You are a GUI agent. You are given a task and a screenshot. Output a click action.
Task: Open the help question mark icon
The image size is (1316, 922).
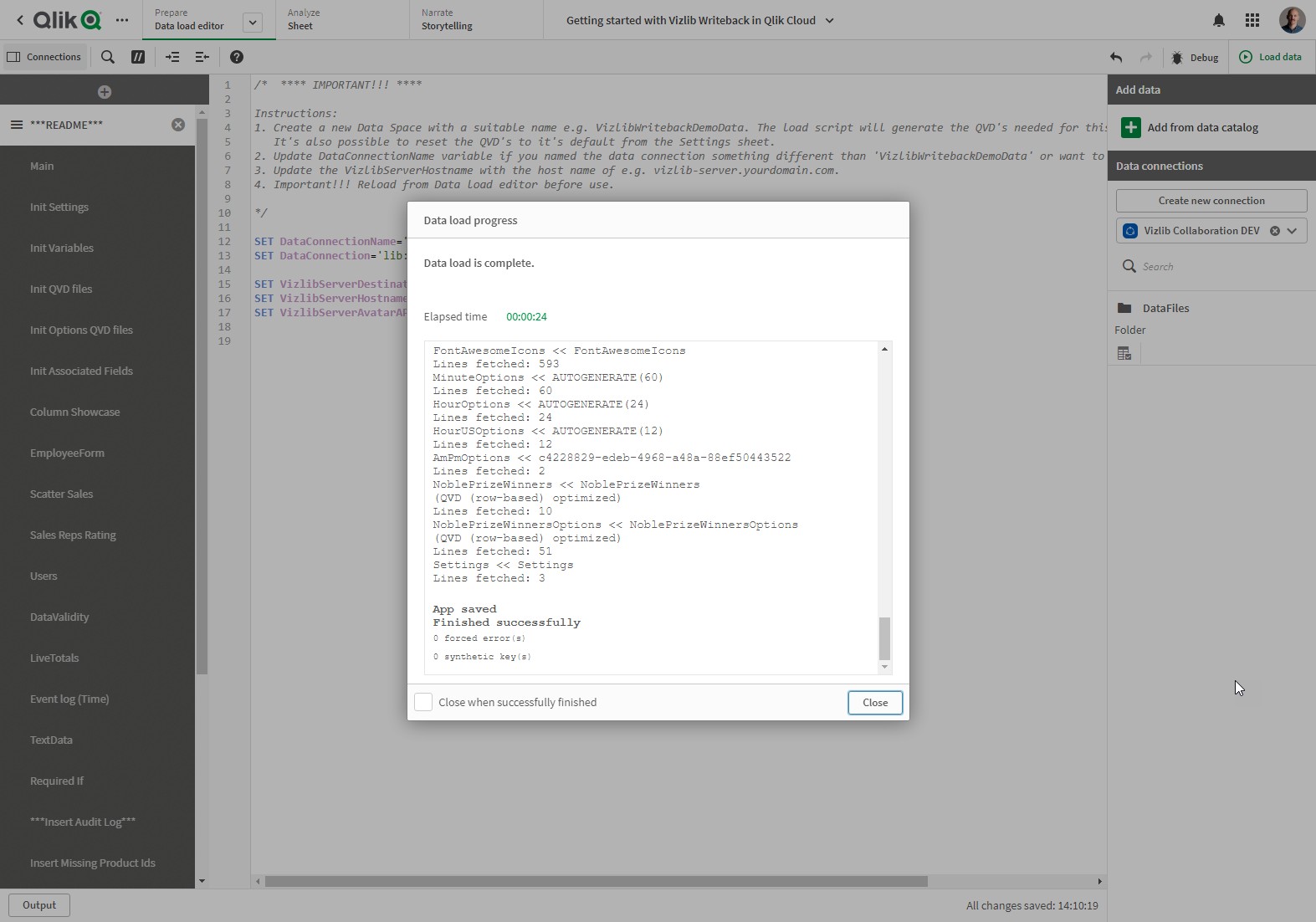click(x=237, y=57)
